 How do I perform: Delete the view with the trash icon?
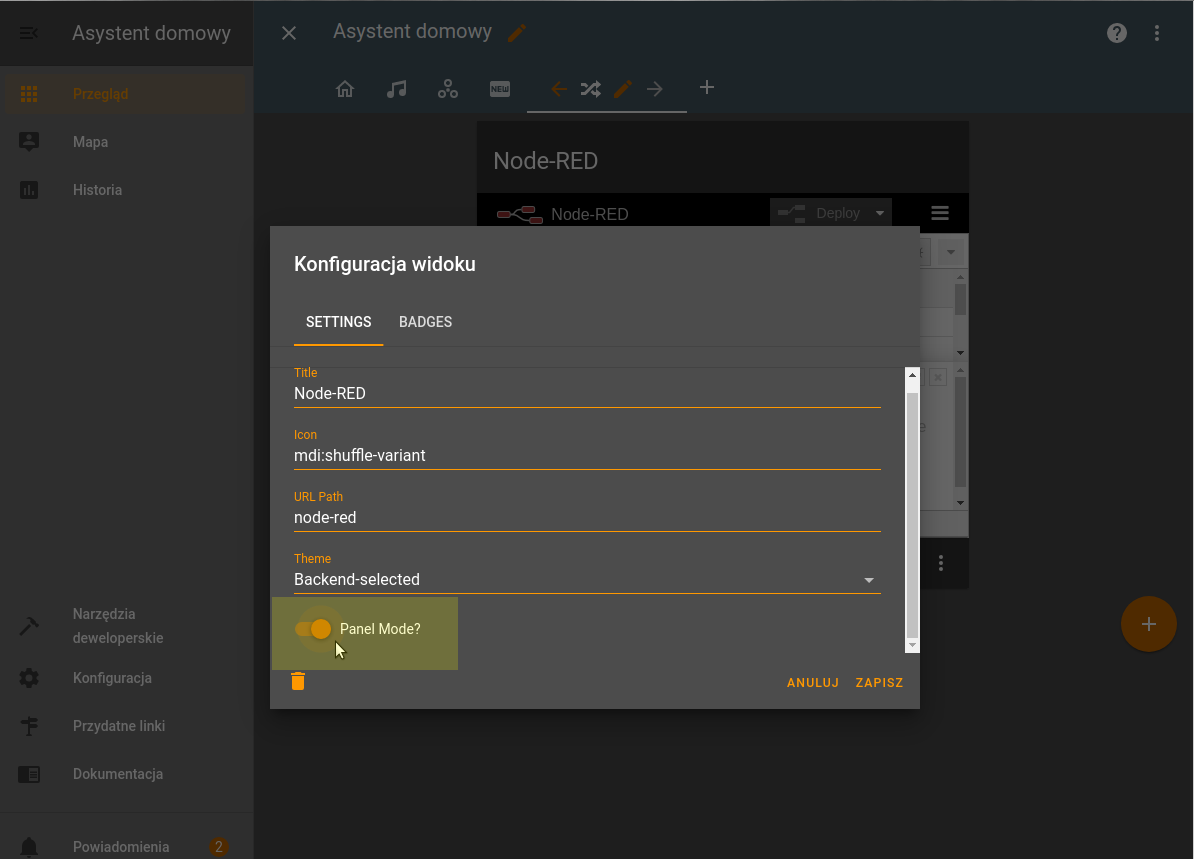298,681
